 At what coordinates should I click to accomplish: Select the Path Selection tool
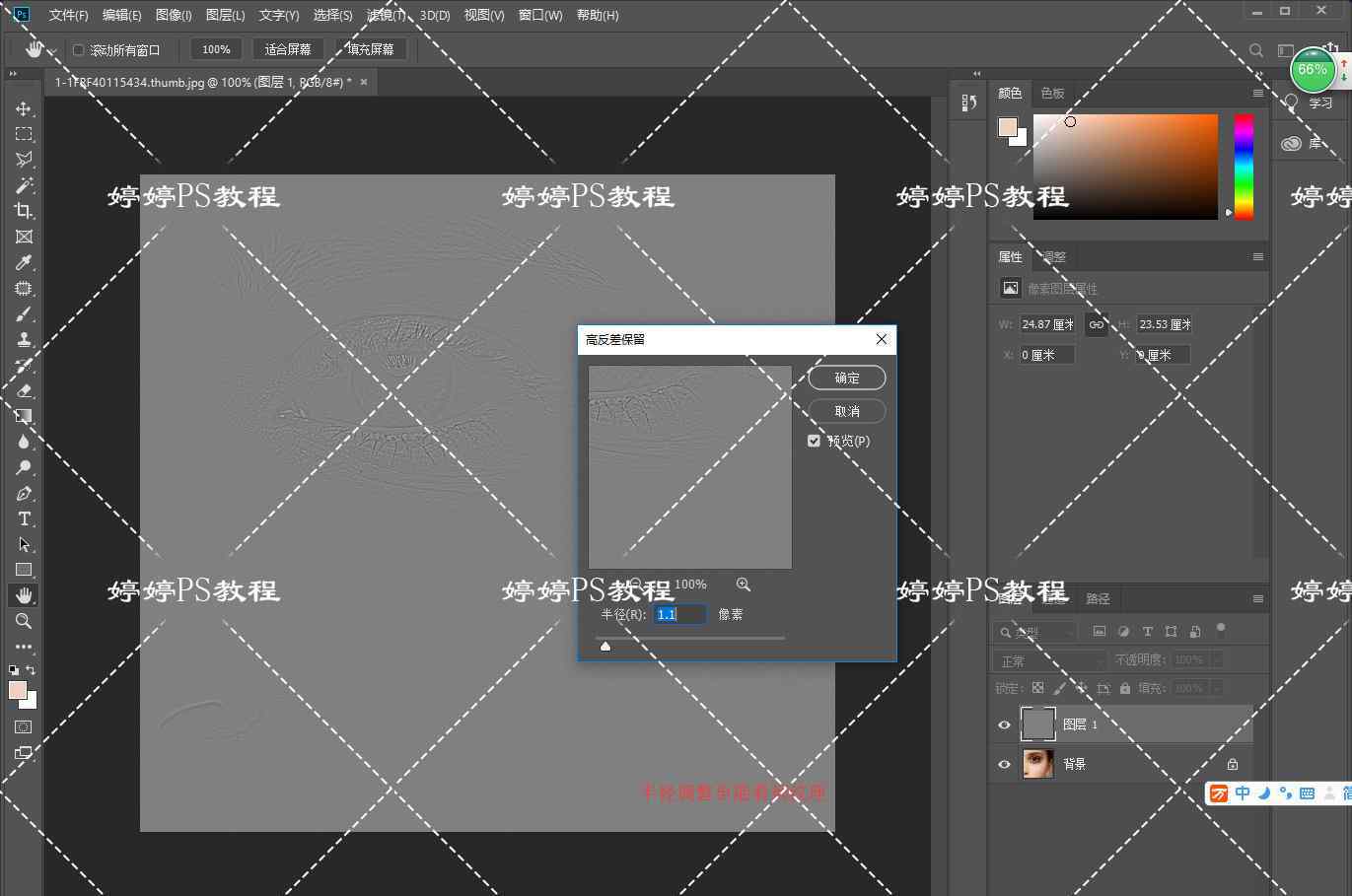[24, 545]
